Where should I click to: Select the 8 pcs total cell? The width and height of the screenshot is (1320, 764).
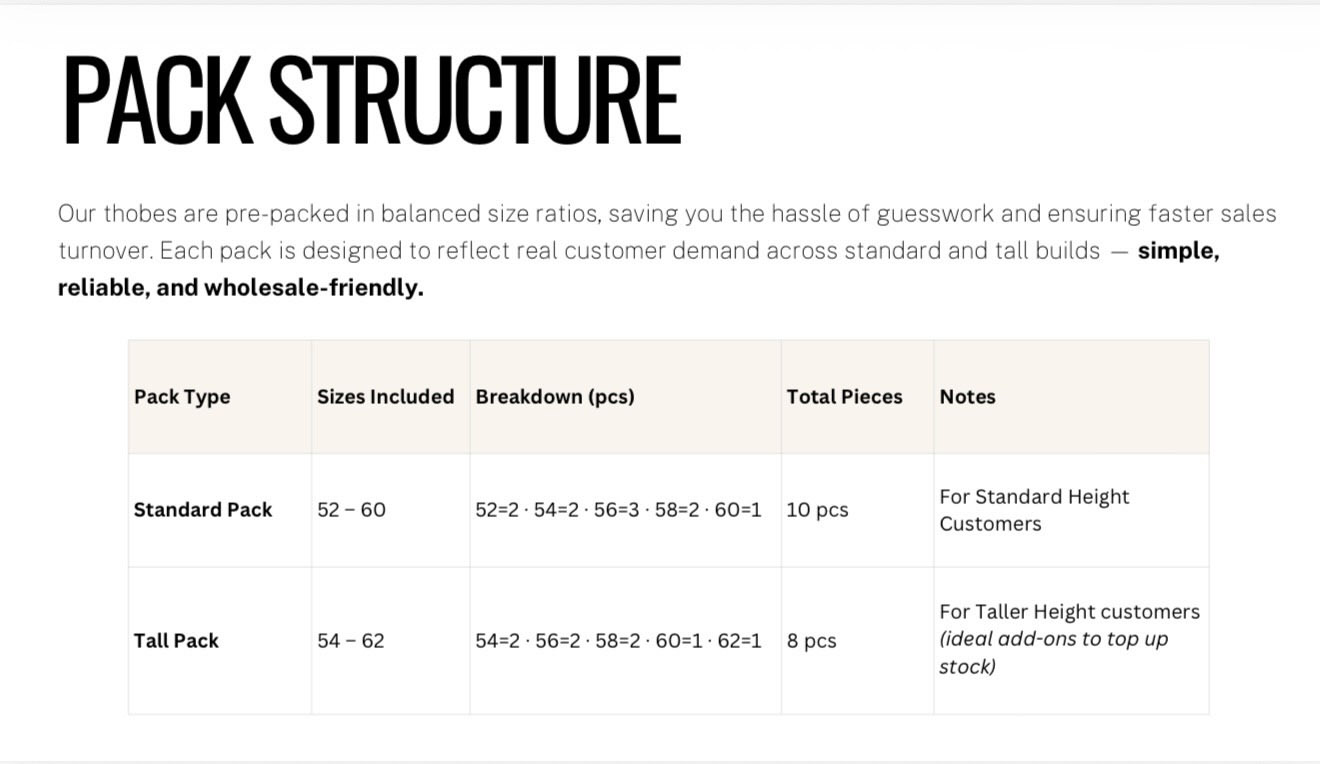[x=812, y=641]
